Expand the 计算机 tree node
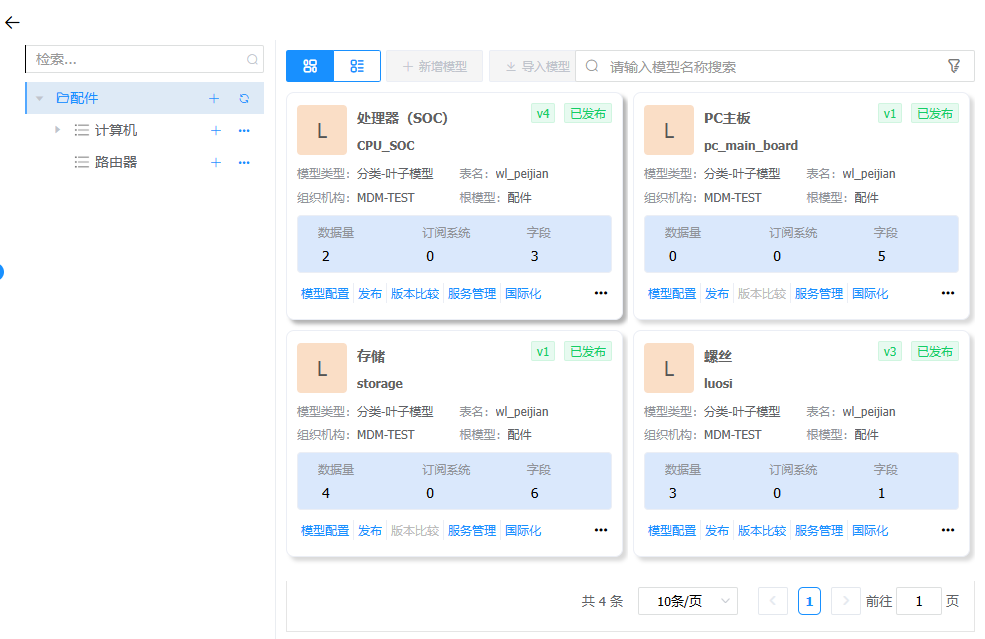The image size is (985, 639). pyautogui.click(x=58, y=130)
